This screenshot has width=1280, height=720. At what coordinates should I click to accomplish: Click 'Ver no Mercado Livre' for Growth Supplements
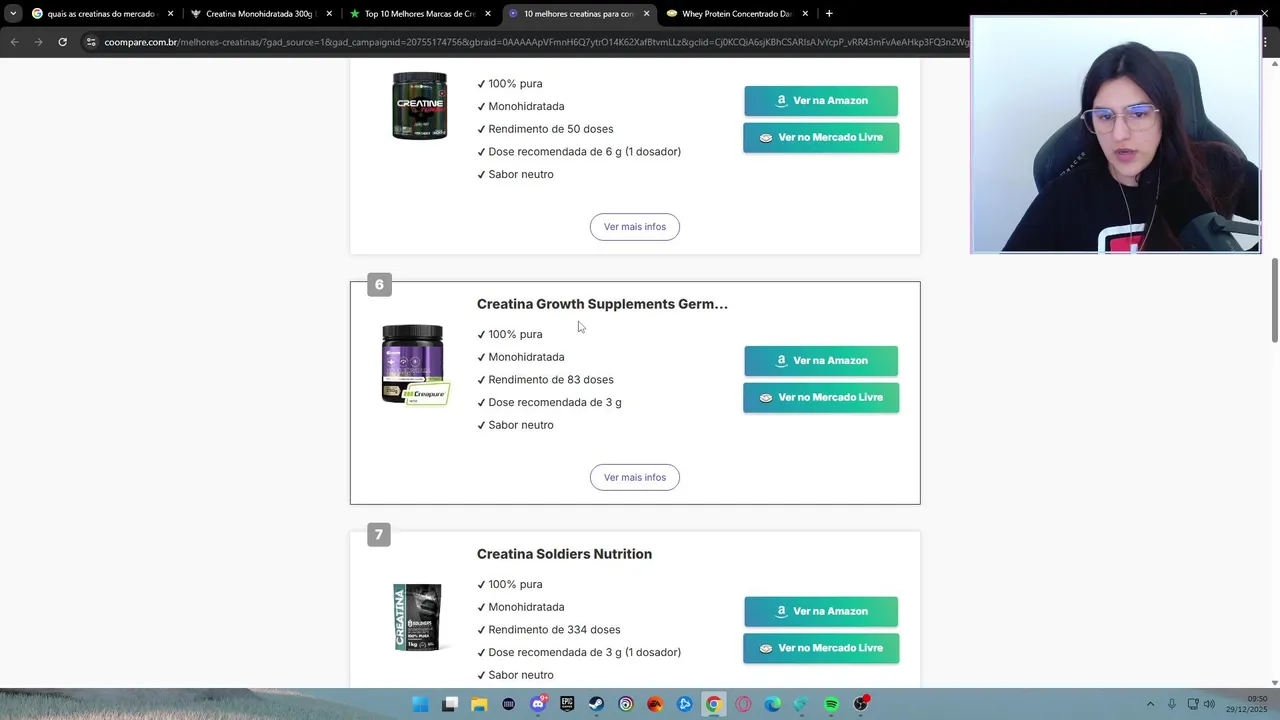(x=821, y=398)
